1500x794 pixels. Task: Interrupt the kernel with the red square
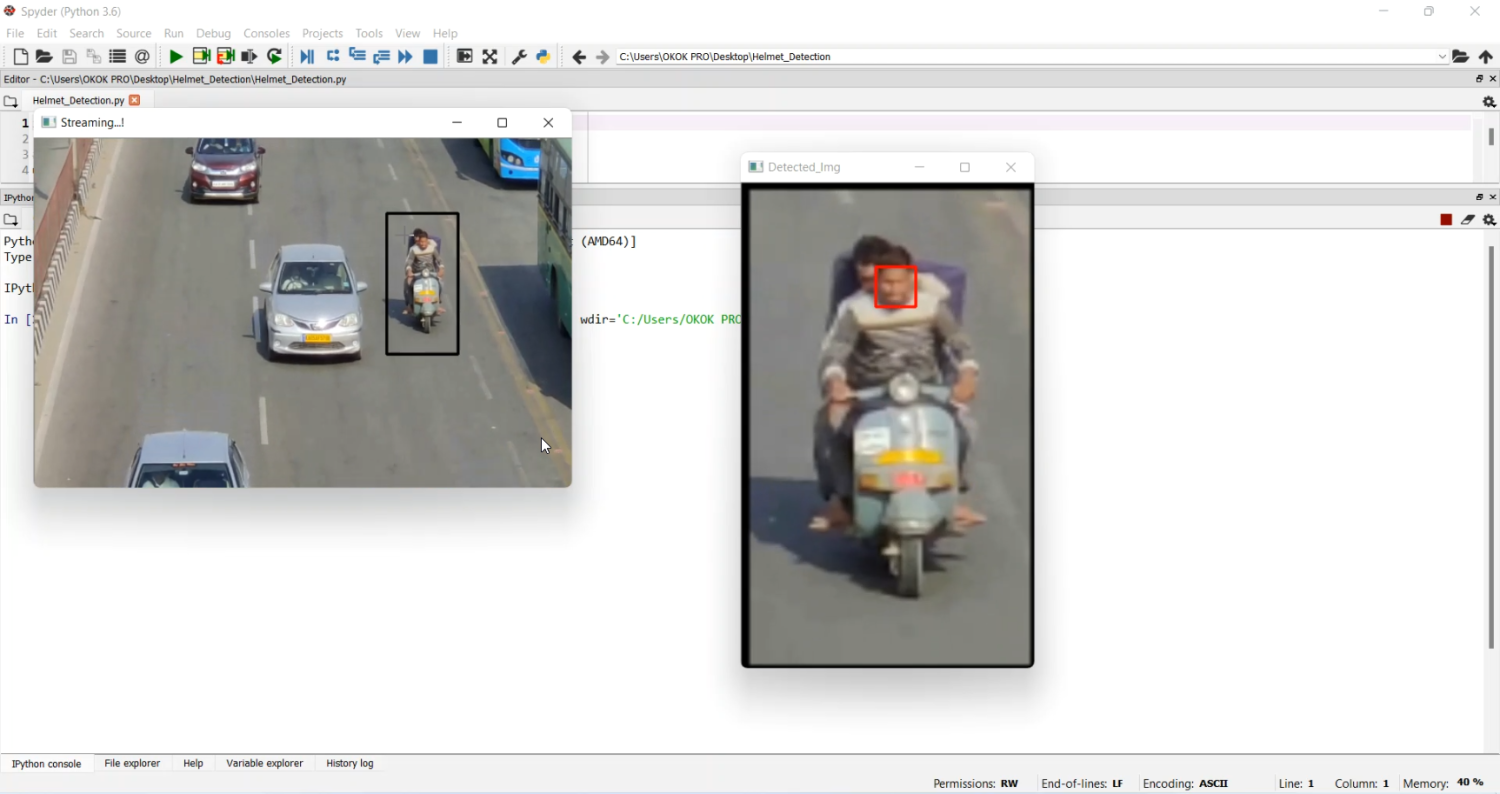tap(1445, 219)
